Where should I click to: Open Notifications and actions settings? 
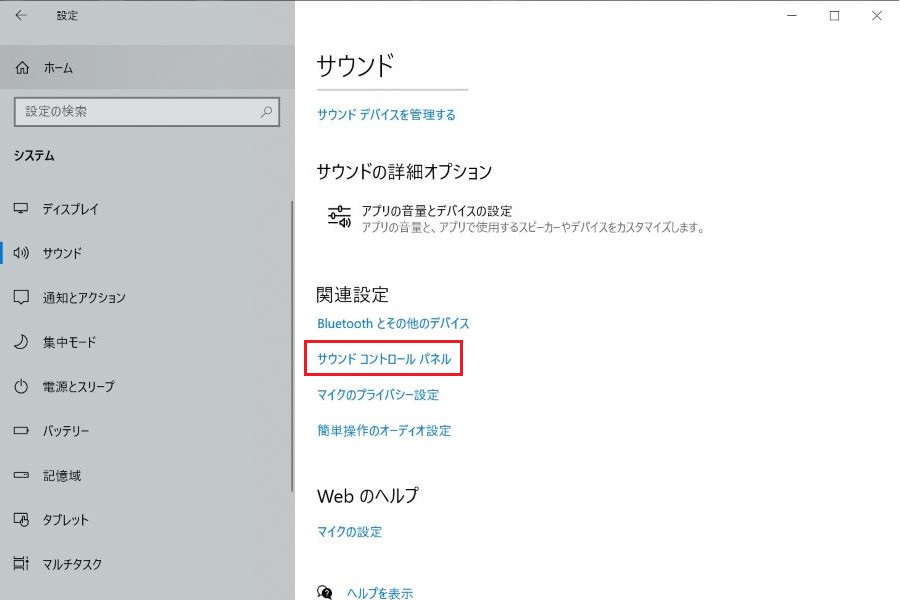pos(83,298)
